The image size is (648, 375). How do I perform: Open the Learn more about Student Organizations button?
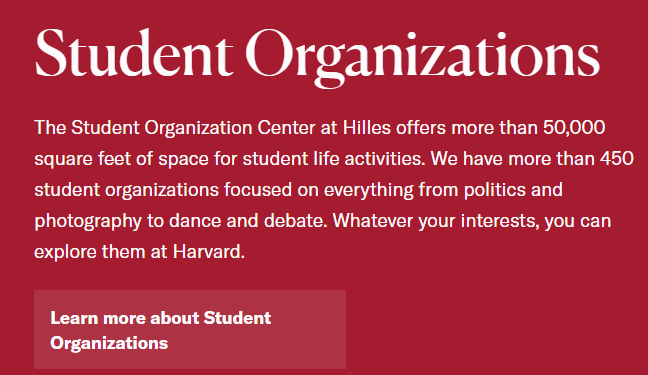coord(190,330)
